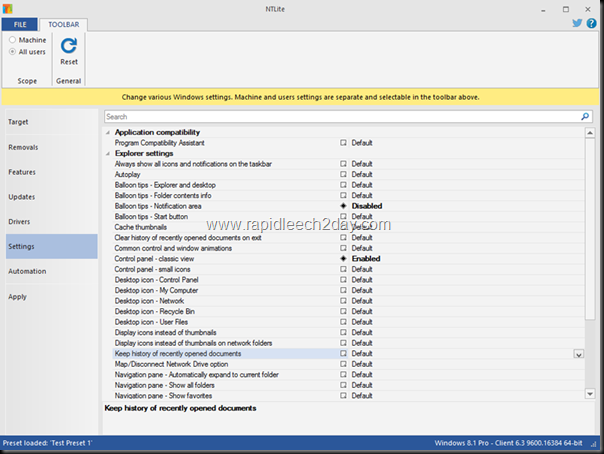Screen dimensions: 604x454
Task: Click state icon for Balloon tips Folder contents info
Action: click(343, 196)
